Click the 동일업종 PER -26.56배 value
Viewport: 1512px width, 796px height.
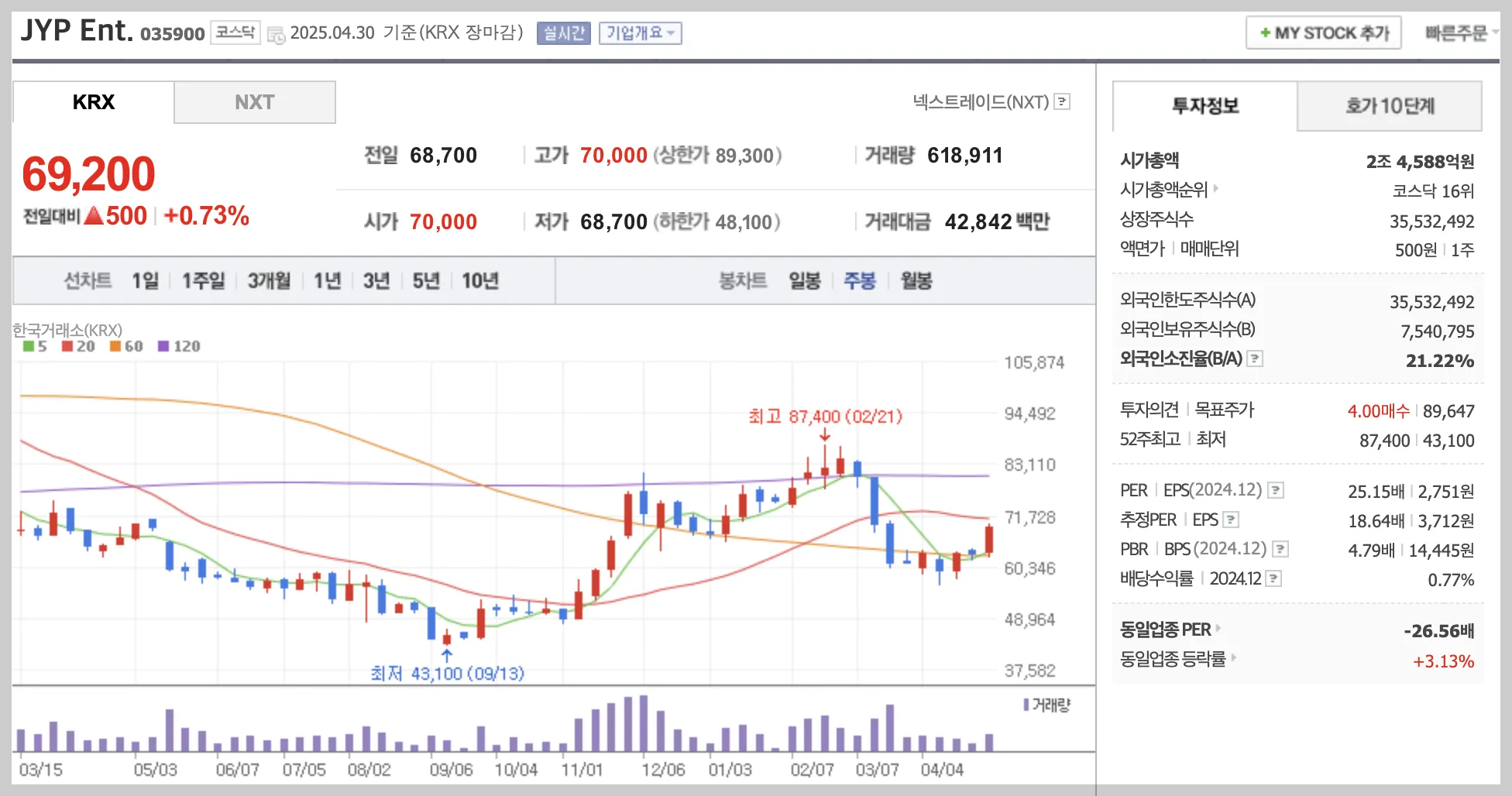(x=1438, y=631)
